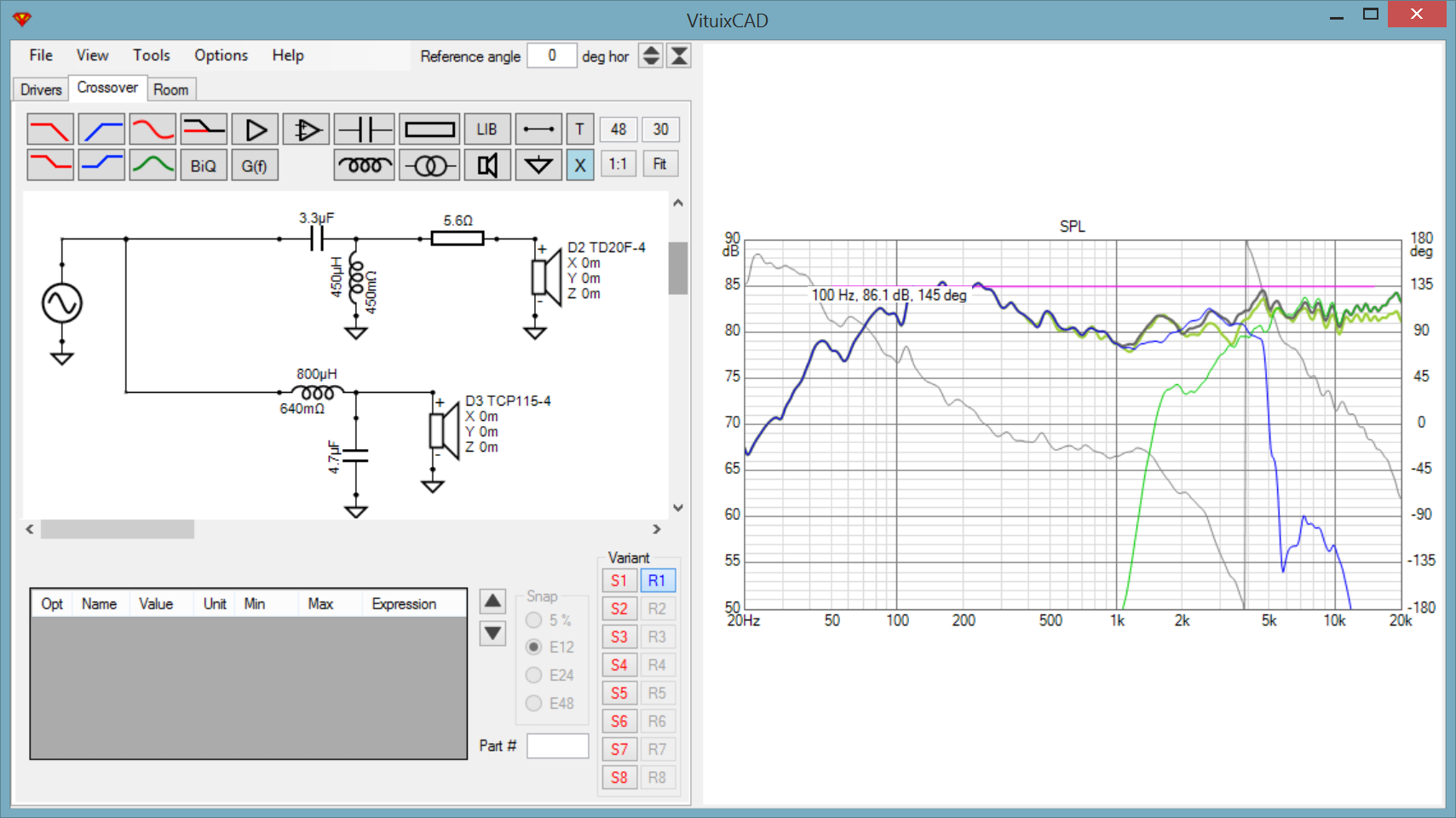Toggle the highlighted X tool button
The image size is (1456, 818).
click(x=580, y=164)
